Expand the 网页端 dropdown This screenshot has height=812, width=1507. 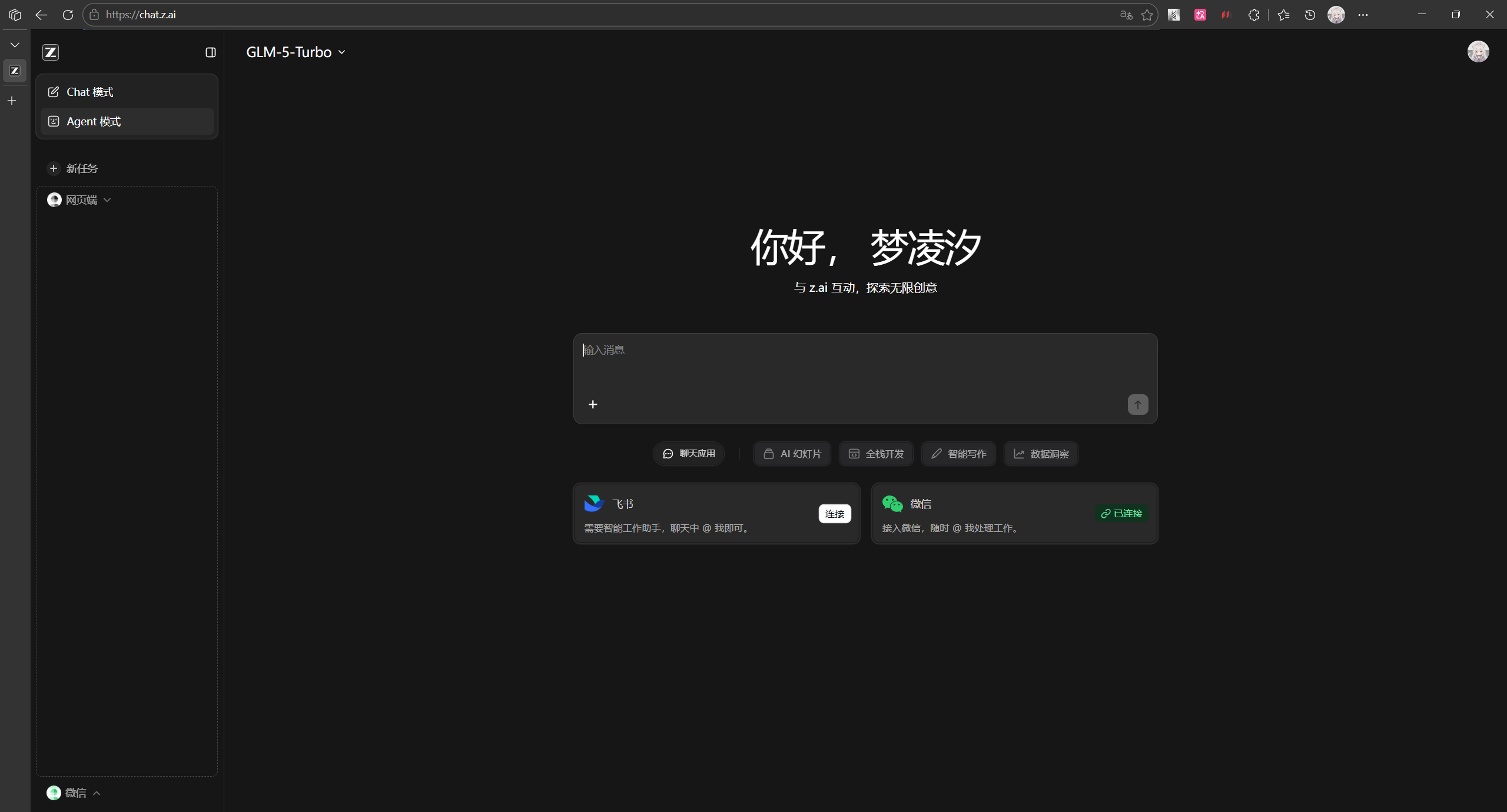(x=80, y=200)
